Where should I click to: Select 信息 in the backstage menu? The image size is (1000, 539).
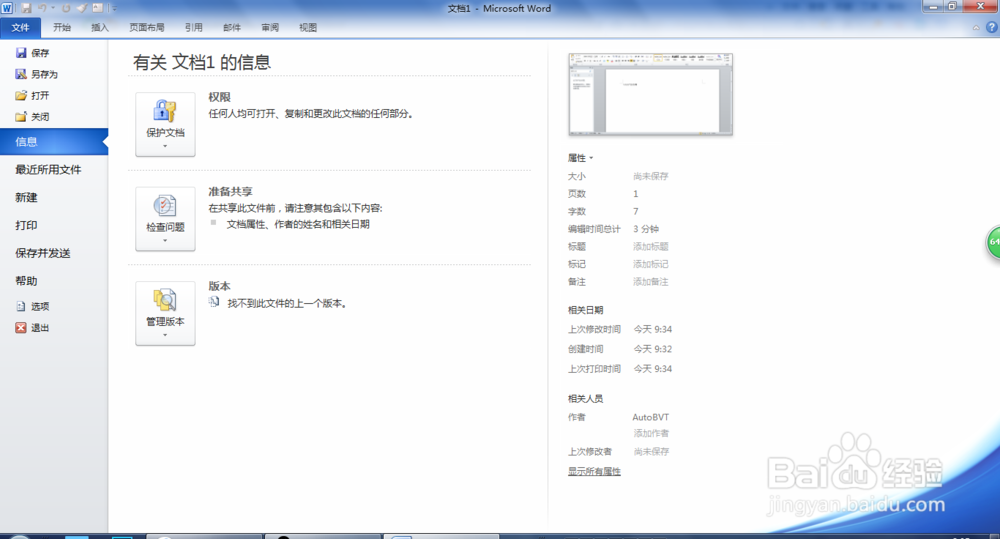[54, 142]
